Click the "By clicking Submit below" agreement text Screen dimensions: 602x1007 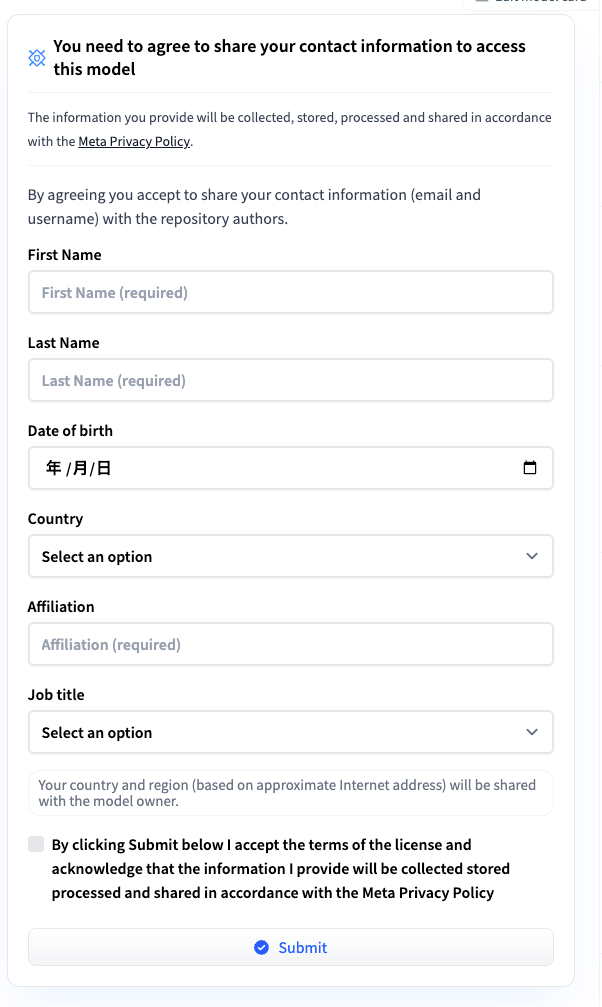click(x=280, y=868)
